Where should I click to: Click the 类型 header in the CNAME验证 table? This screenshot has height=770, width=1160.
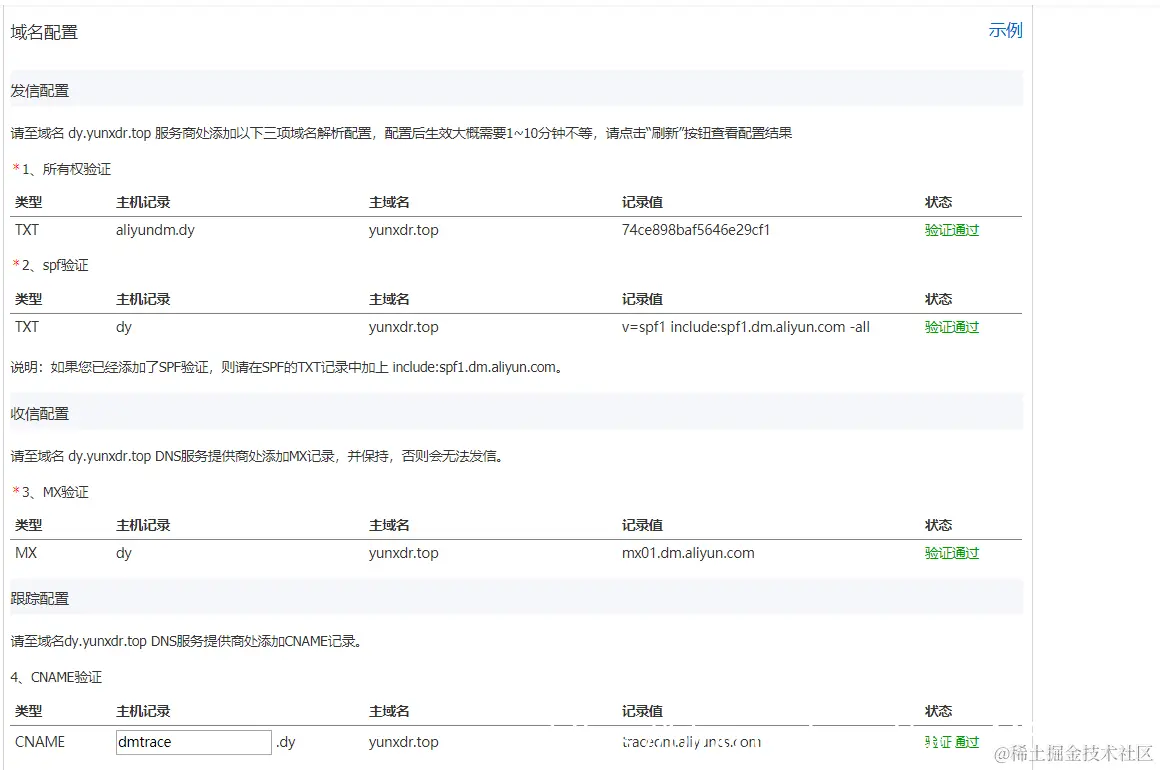point(29,711)
